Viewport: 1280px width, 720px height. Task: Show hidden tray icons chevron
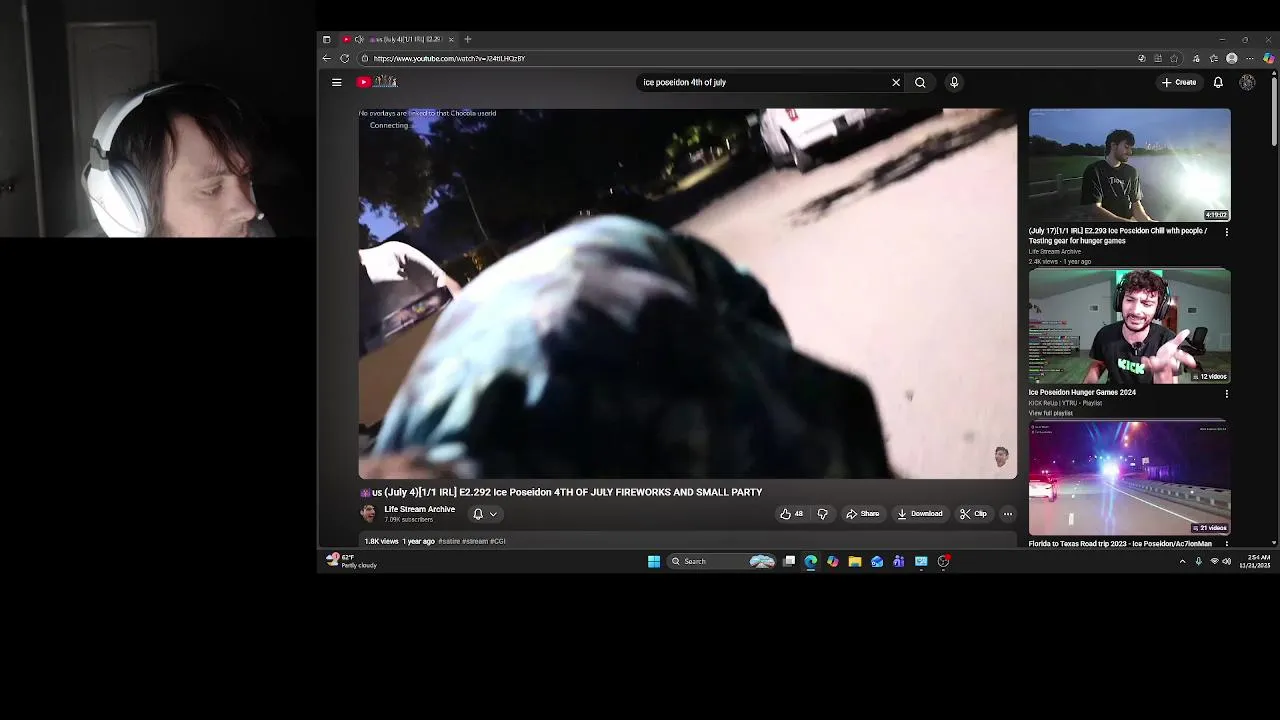(x=1182, y=561)
